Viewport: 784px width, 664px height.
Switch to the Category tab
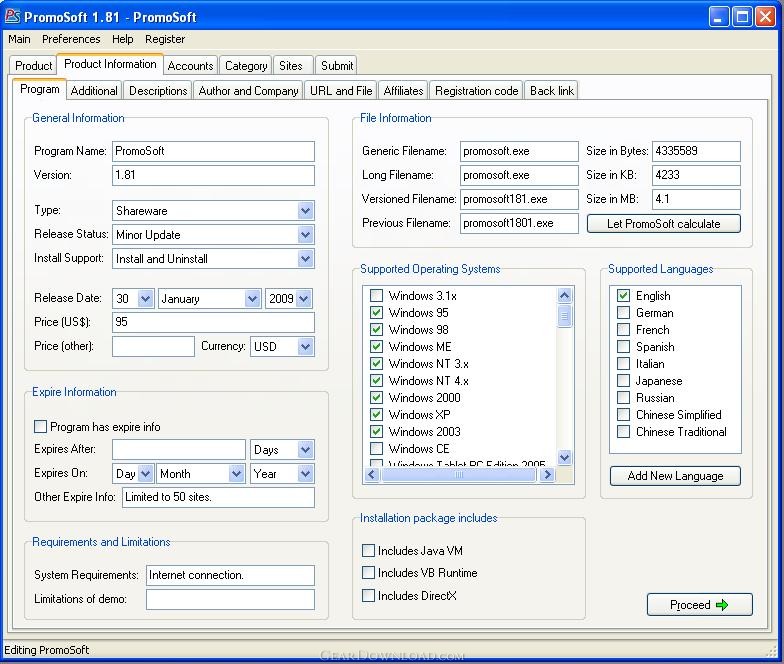point(246,66)
